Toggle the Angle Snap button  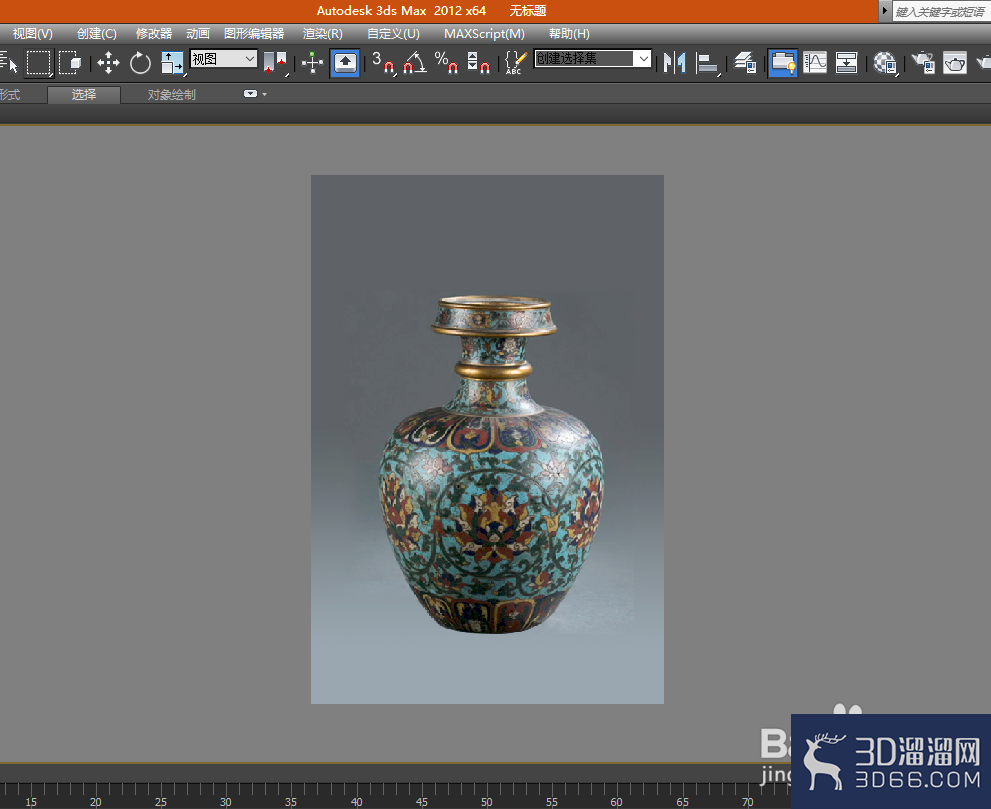415,63
